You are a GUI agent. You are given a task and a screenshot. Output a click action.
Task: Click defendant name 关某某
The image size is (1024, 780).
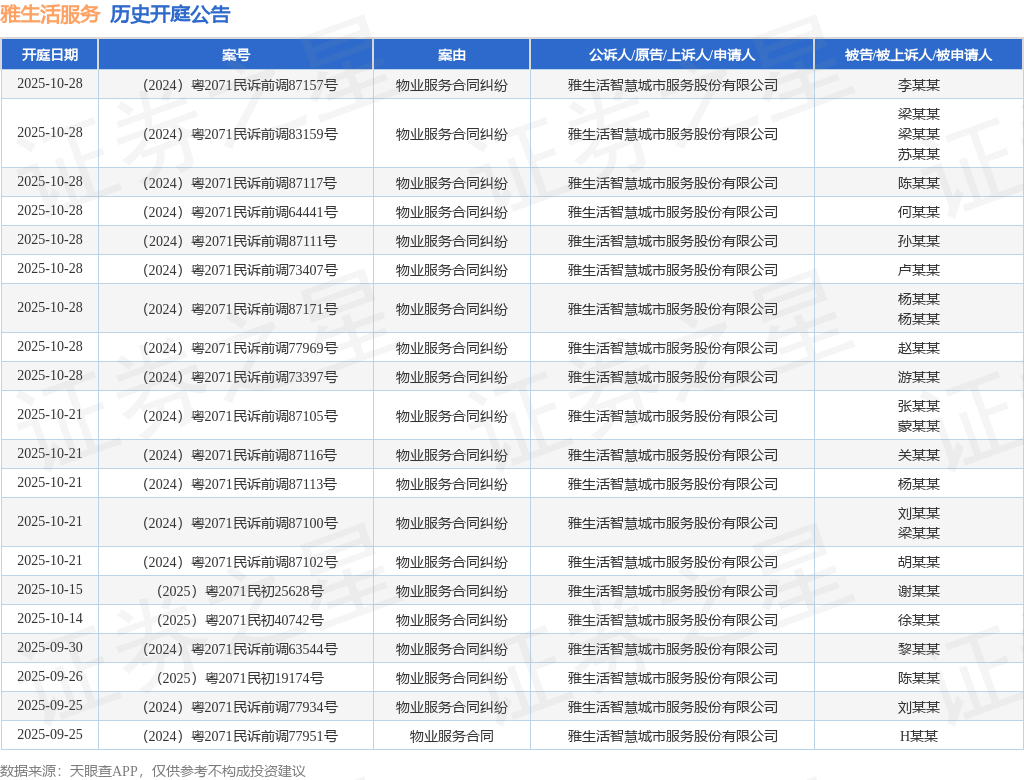[918, 455]
